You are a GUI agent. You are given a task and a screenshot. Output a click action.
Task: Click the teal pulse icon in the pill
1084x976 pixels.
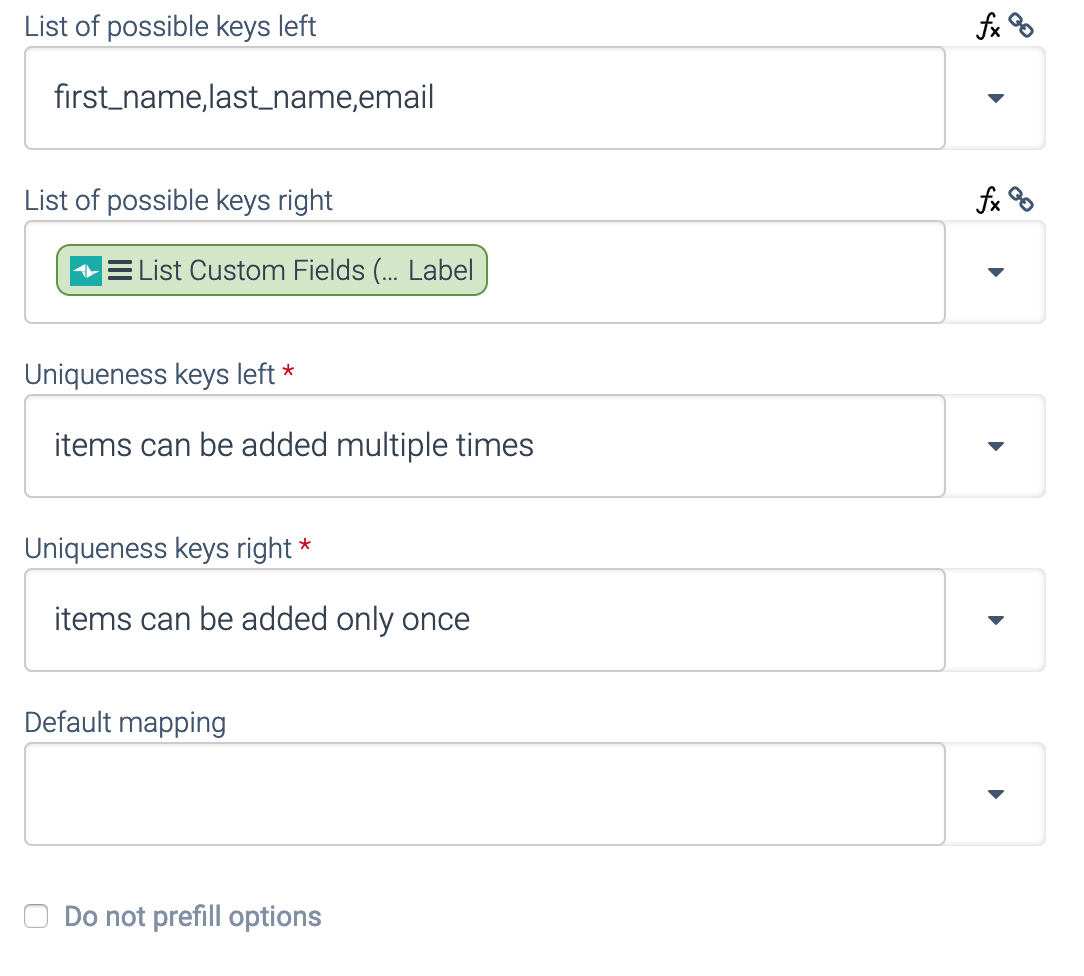[x=86, y=271]
